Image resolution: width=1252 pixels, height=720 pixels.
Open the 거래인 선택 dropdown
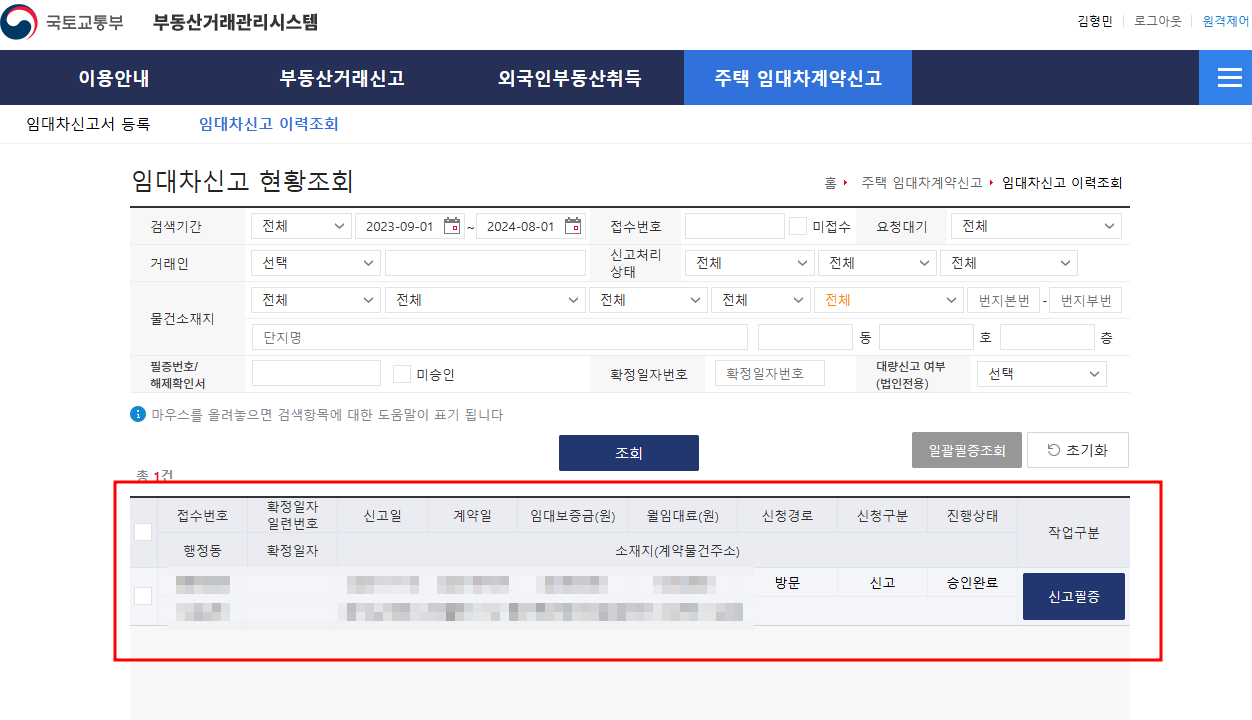[x=315, y=262]
